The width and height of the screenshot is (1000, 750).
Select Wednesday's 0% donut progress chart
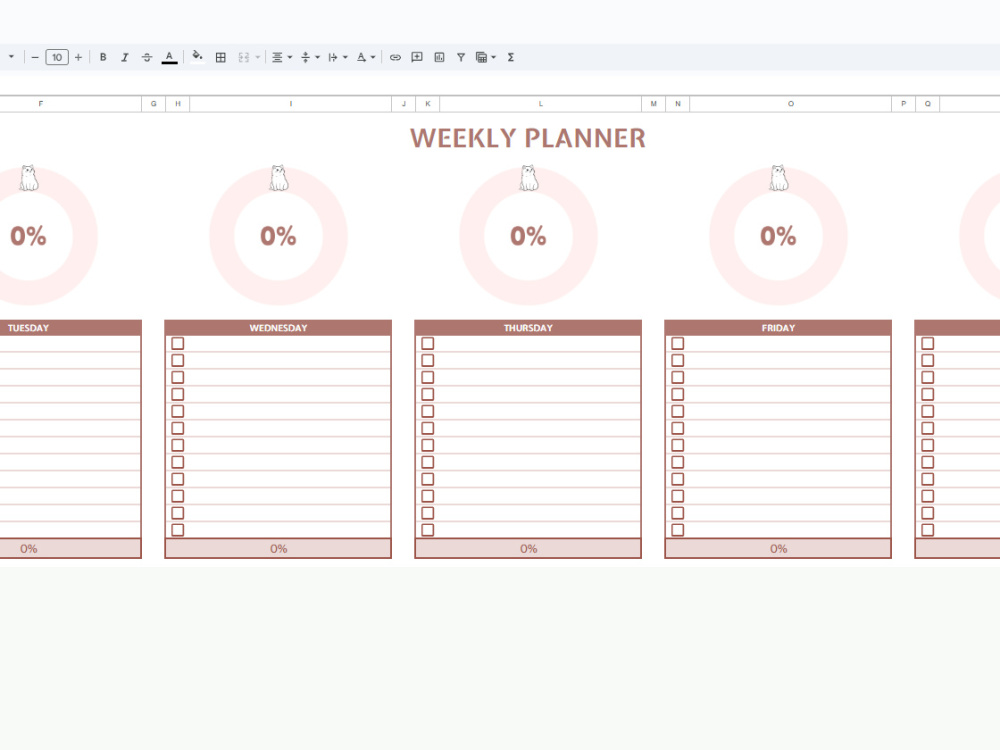279,236
